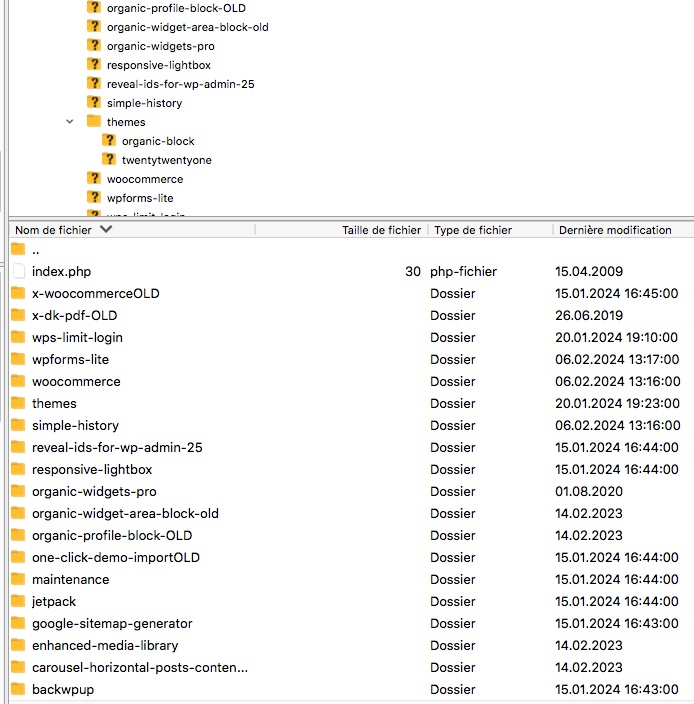Select organic-widget-area-block-old in the tree
Image resolution: width=694 pixels, height=704 pixels.
188,27
